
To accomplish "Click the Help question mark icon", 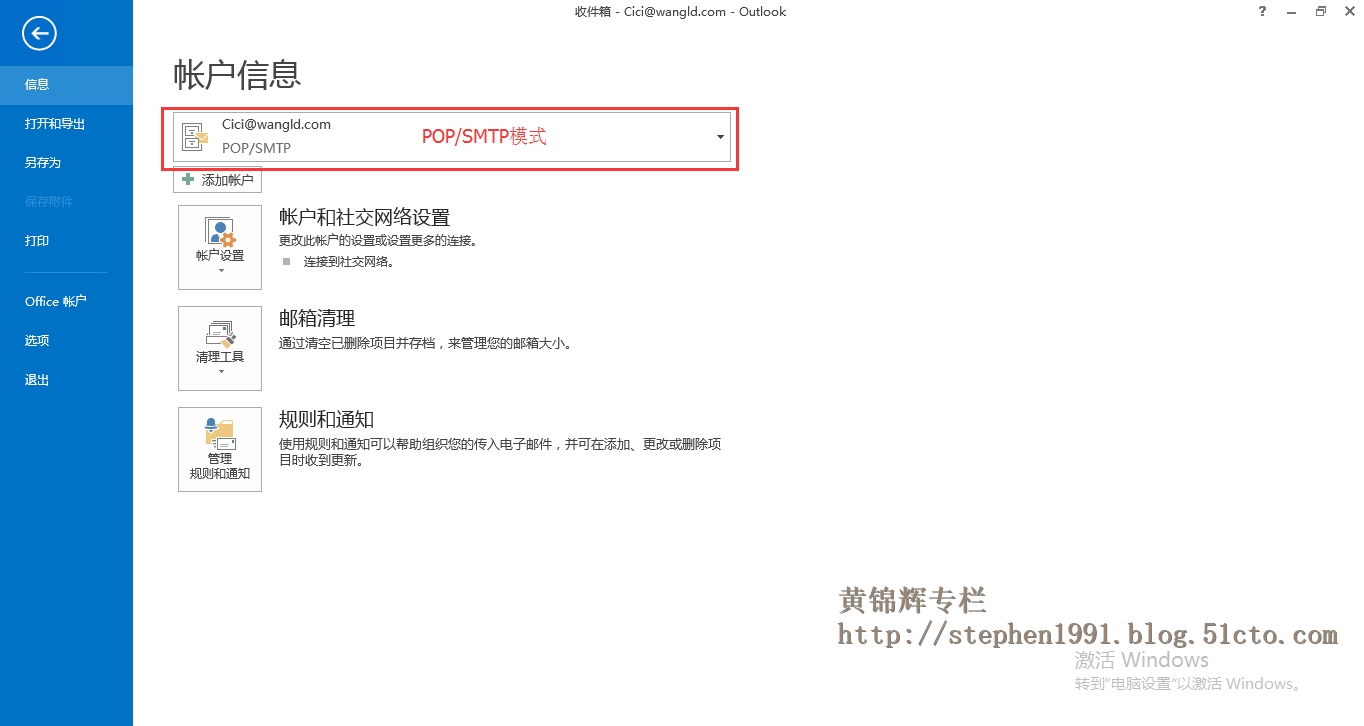I will point(1263,12).
